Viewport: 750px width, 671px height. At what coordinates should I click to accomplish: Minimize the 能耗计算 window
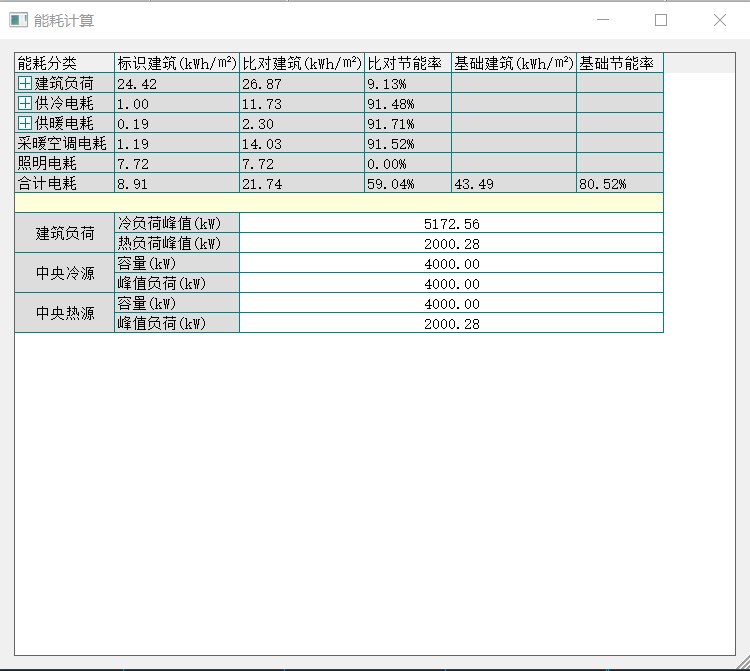tap(603, 20)
